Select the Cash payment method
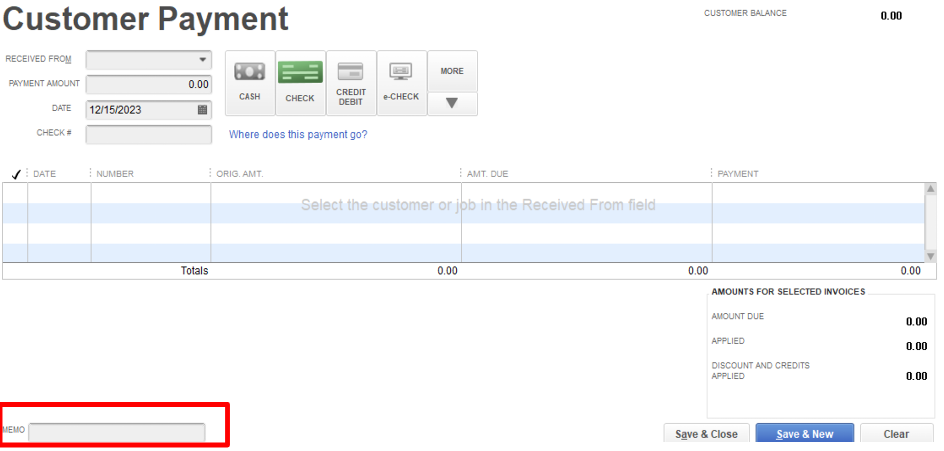Image resolution: width=944 pixels, height=451 pixels. [x=250, y=83]
